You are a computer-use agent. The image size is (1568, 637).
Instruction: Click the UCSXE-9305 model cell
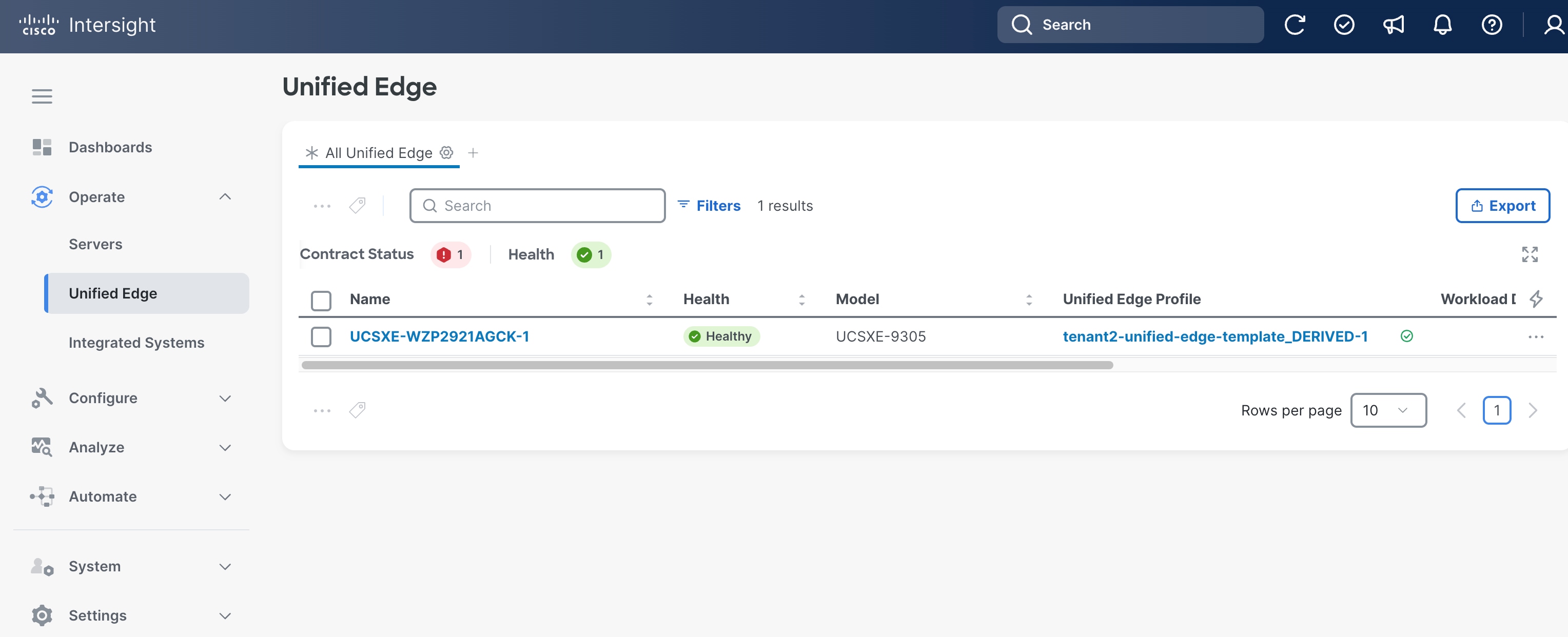click(x=881, y=336)
